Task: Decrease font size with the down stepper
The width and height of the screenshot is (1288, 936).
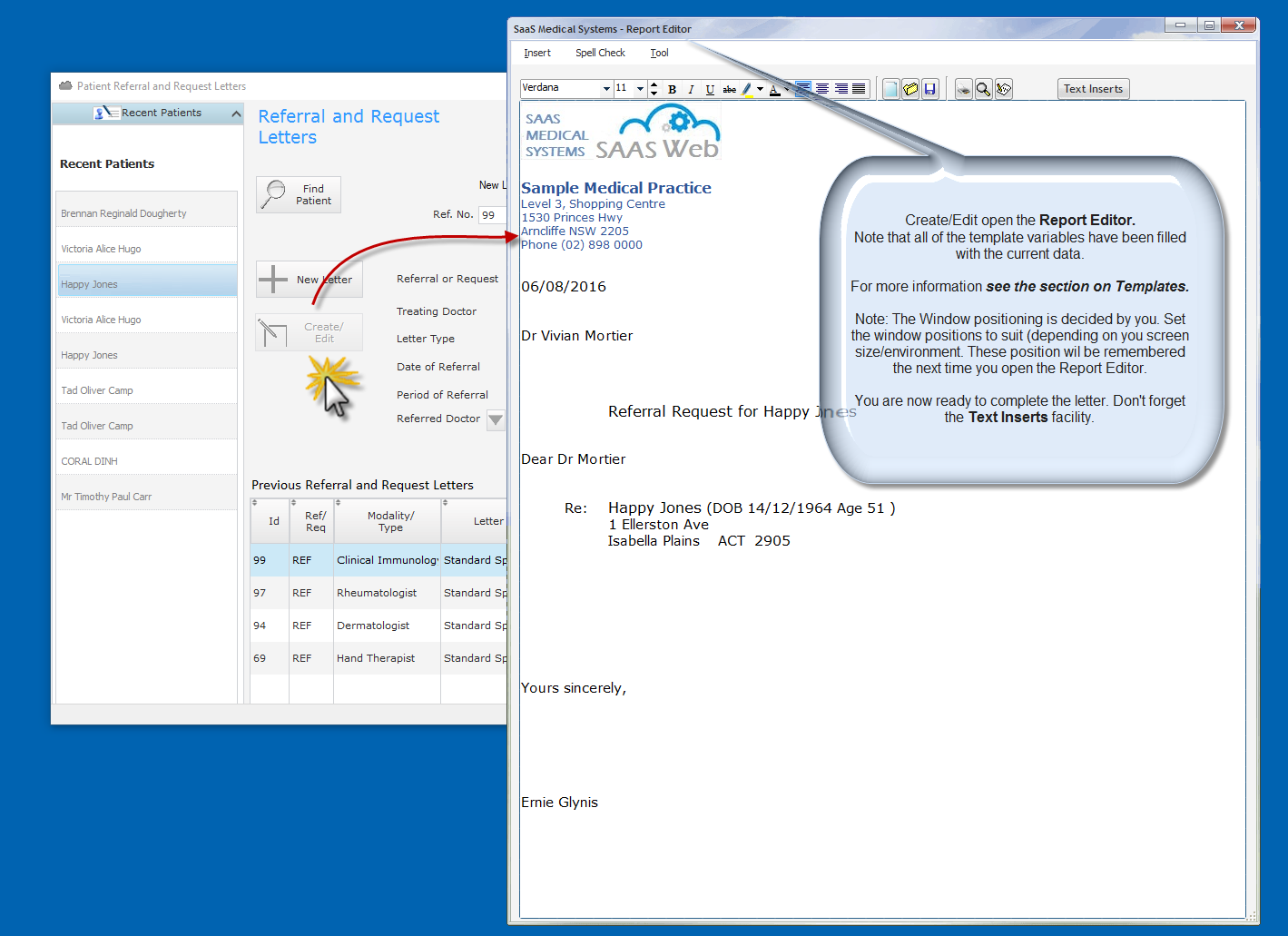Action: (654, 93)
